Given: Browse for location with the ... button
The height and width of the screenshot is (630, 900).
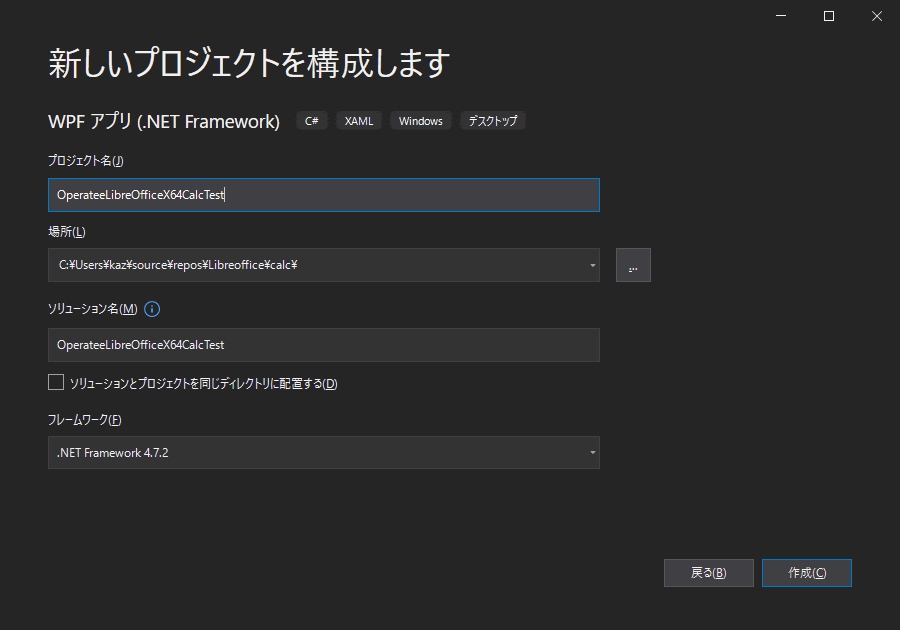Looking at the screenshot, I should point(633,265).
